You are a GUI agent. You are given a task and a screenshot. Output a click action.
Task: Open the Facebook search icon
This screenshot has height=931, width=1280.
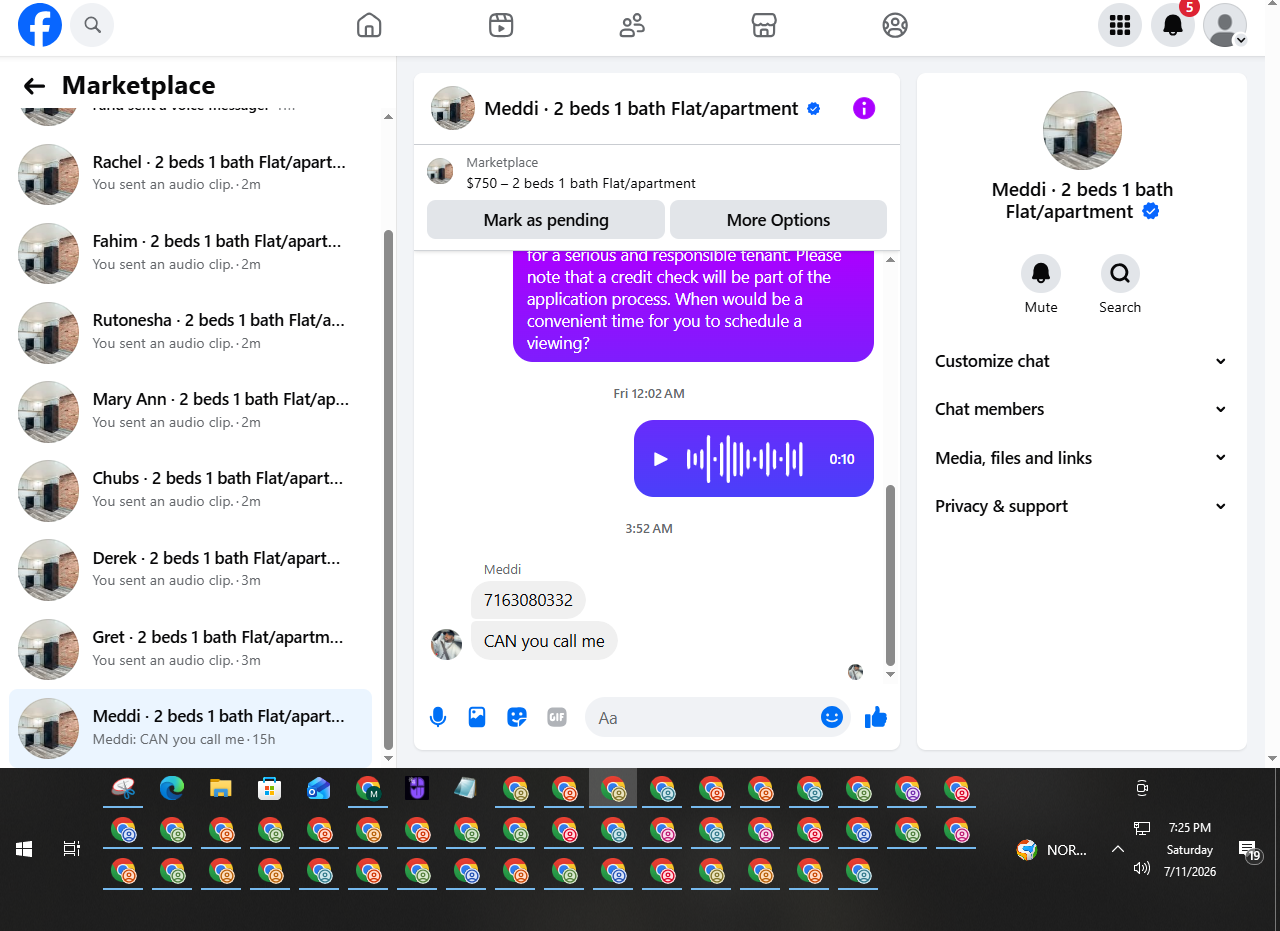click(92, 25)
